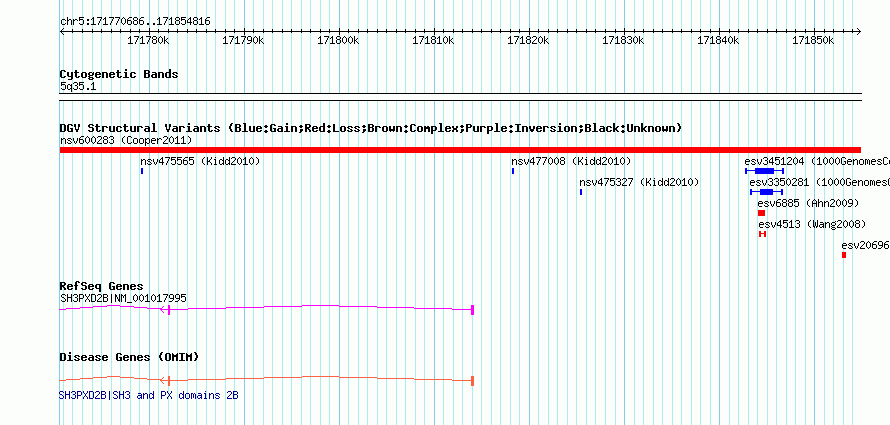Click the left arrowhead of the ruler
Viewport: 890px width, 425px height.
point(63,32)
